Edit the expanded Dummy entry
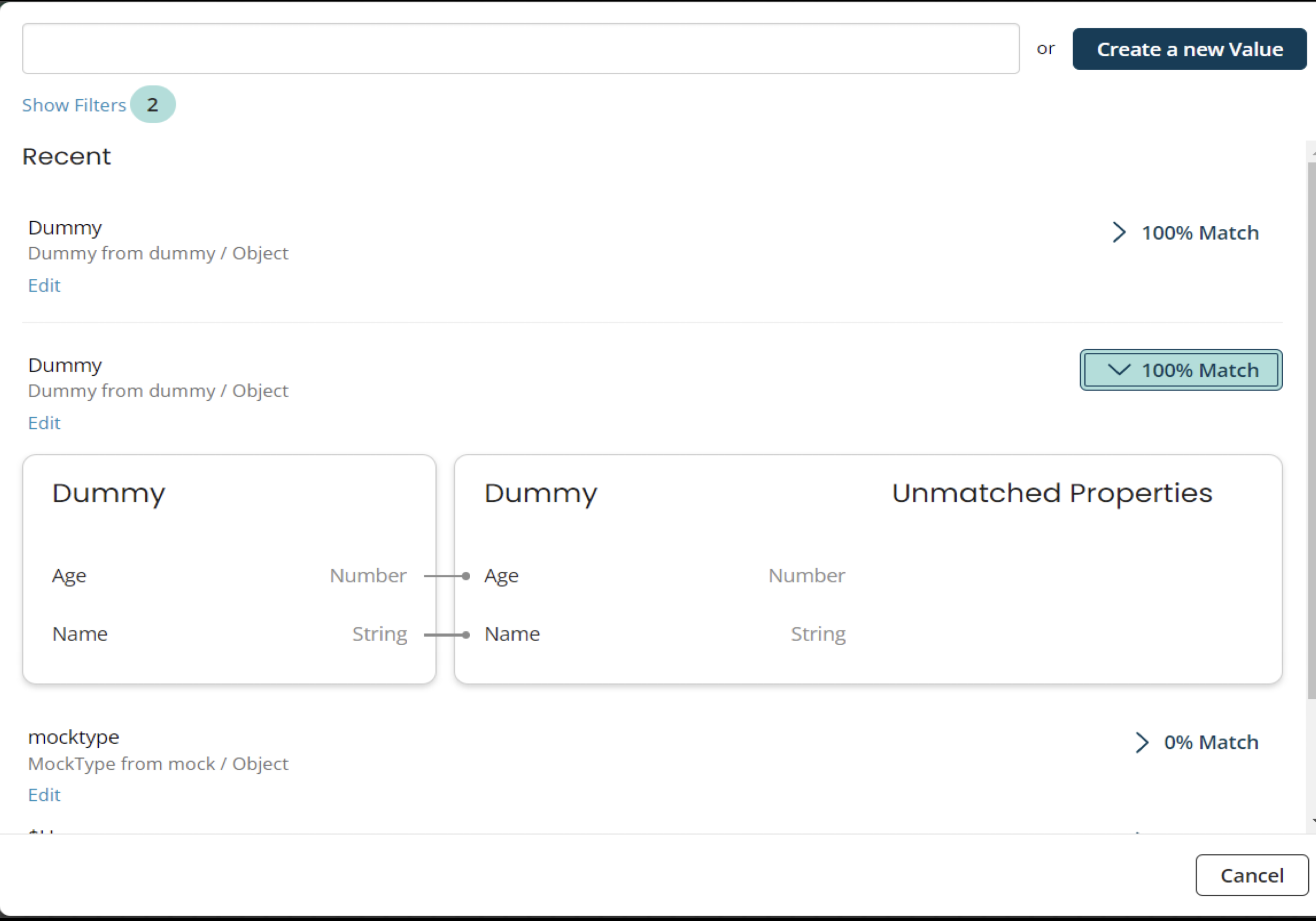Image resolution: width=1316 pixels, height=921 pixels. click(44, 423)
